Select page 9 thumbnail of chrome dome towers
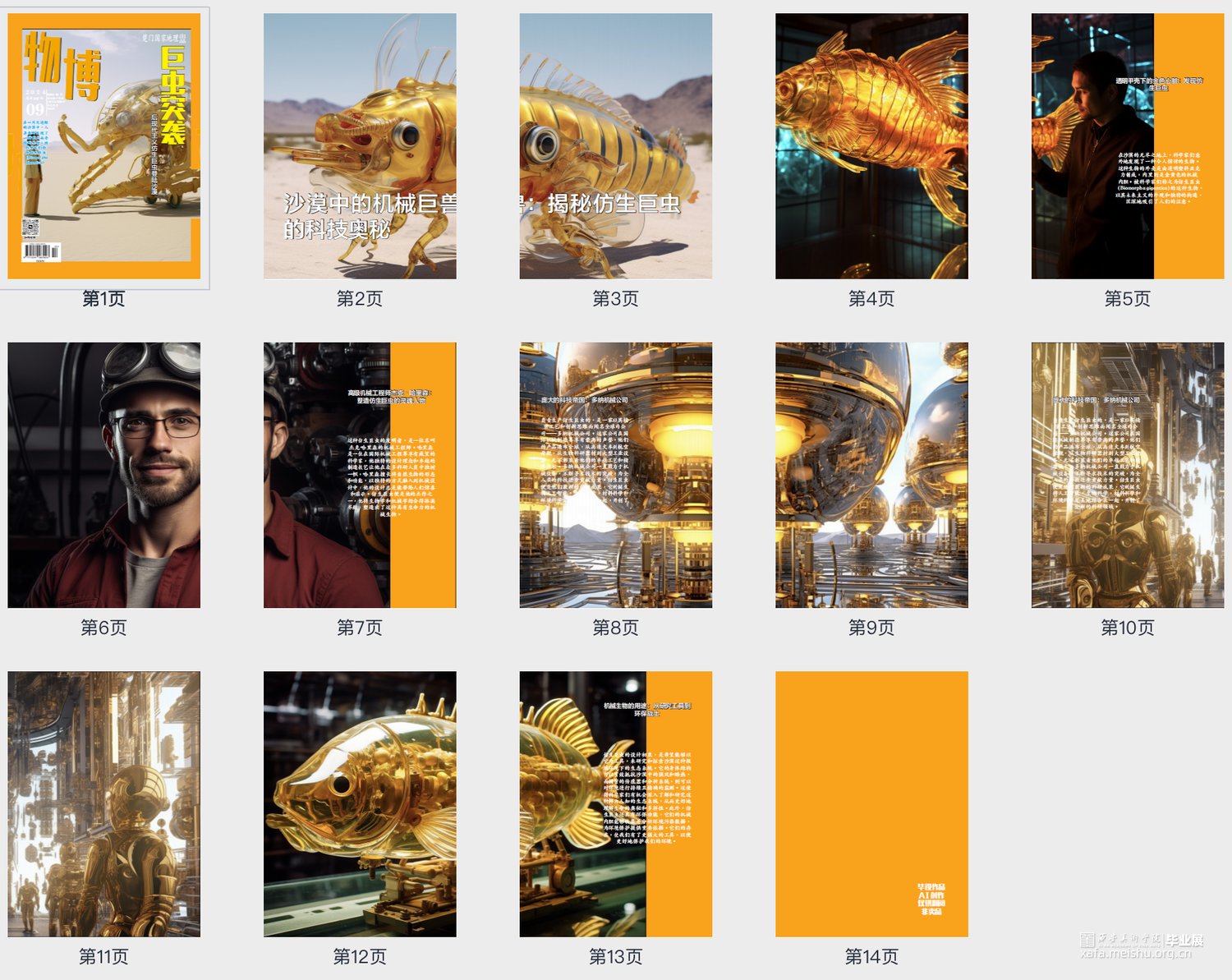The height and width of the screenshot is (980, 1232). 871,475
